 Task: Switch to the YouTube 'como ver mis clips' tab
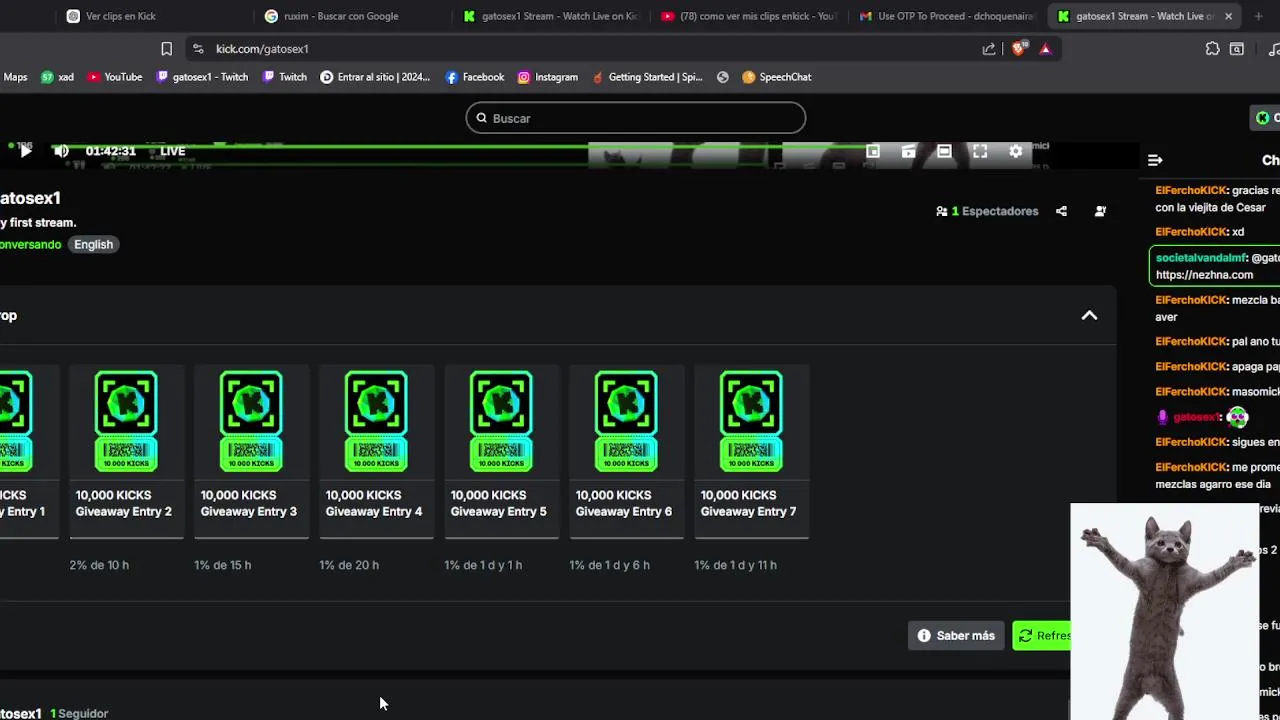[x=747, y=16]
